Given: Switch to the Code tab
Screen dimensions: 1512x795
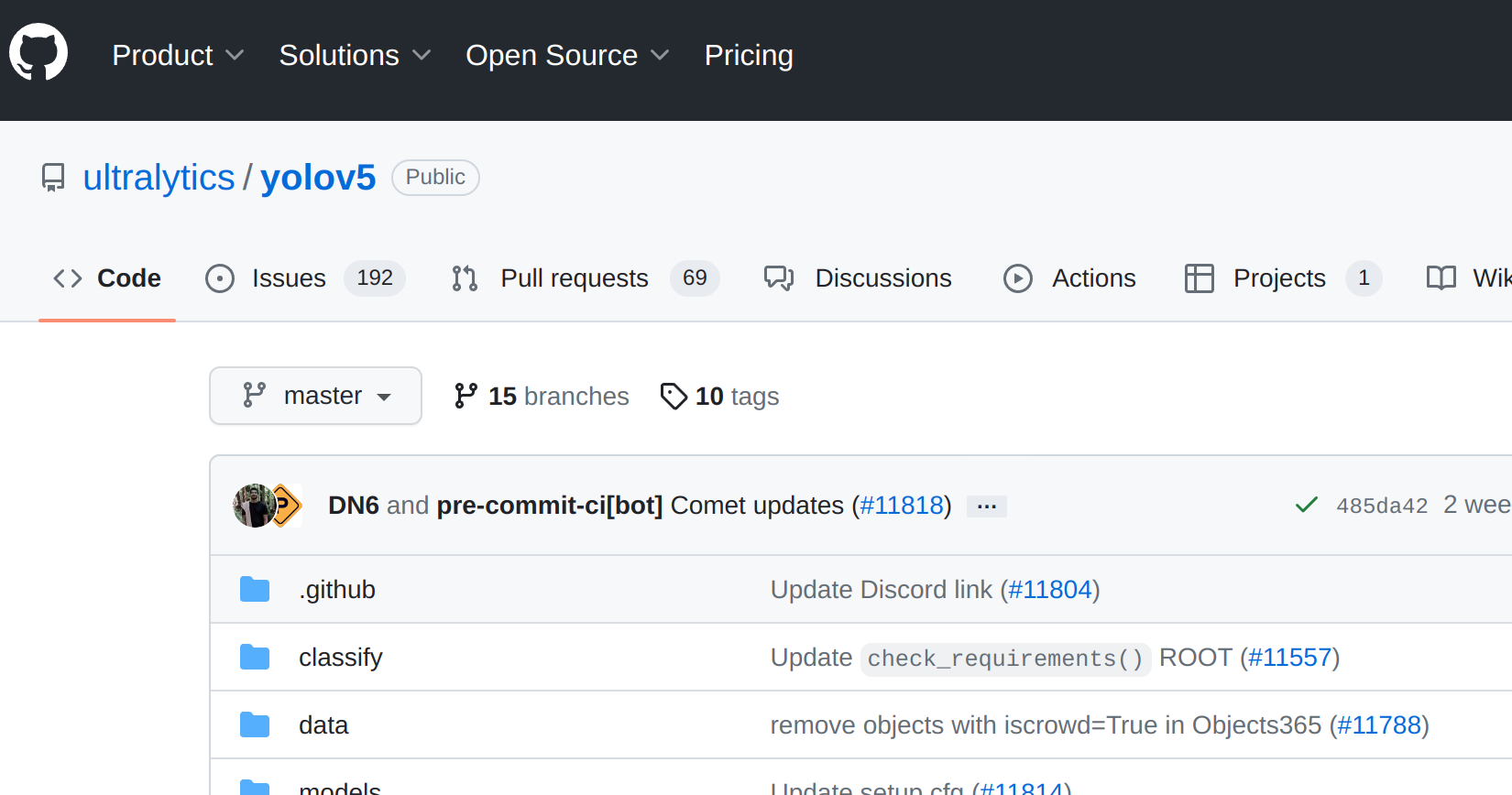Looking at the screenshot, I should pyautogui.click(x=107, y=278).
